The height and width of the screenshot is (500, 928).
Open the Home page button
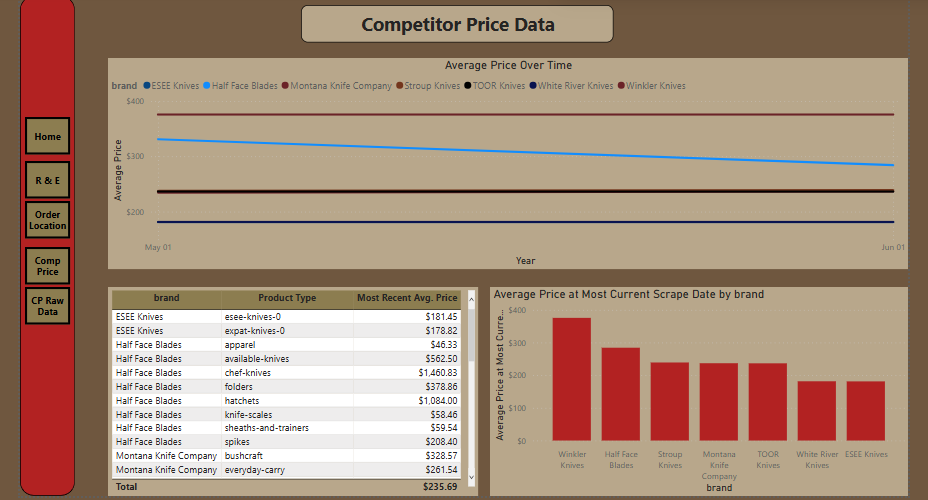[x=47, y=137]
